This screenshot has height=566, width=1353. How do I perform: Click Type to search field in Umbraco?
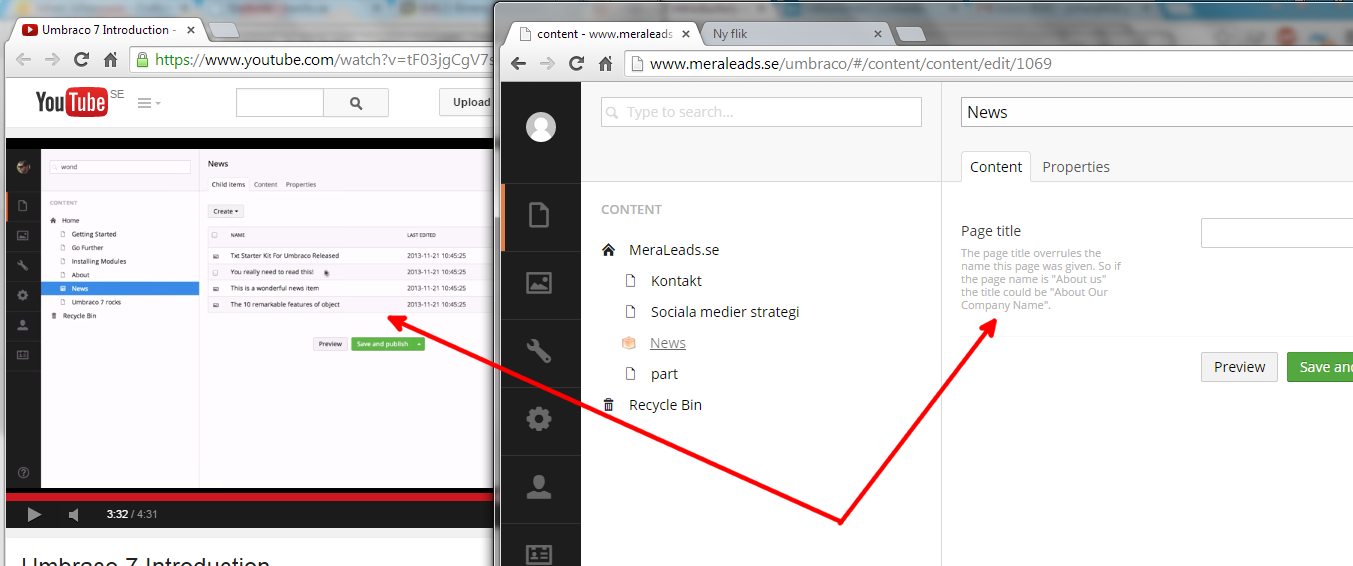[x=761, y=112]
